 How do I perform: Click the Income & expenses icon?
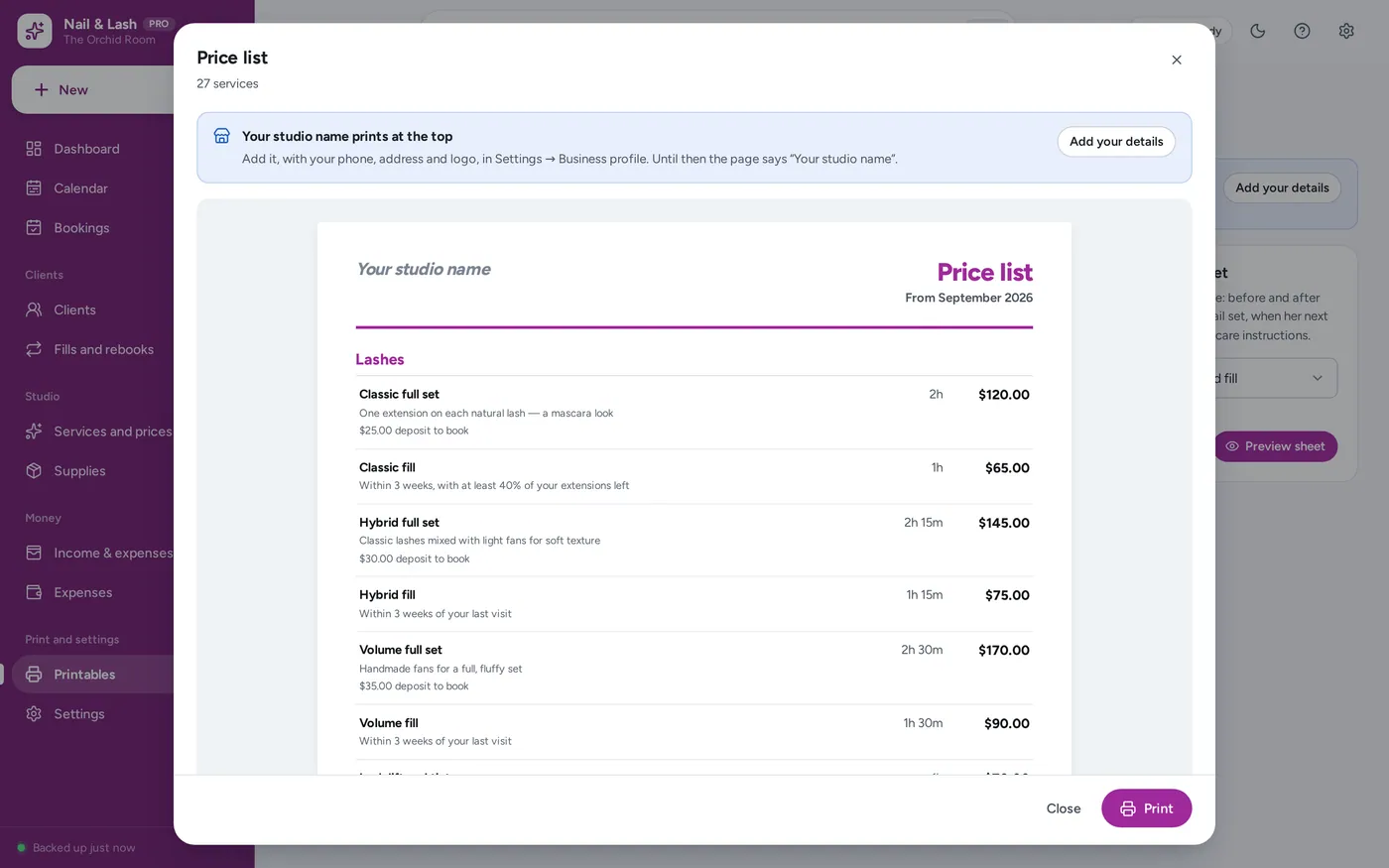34,553
